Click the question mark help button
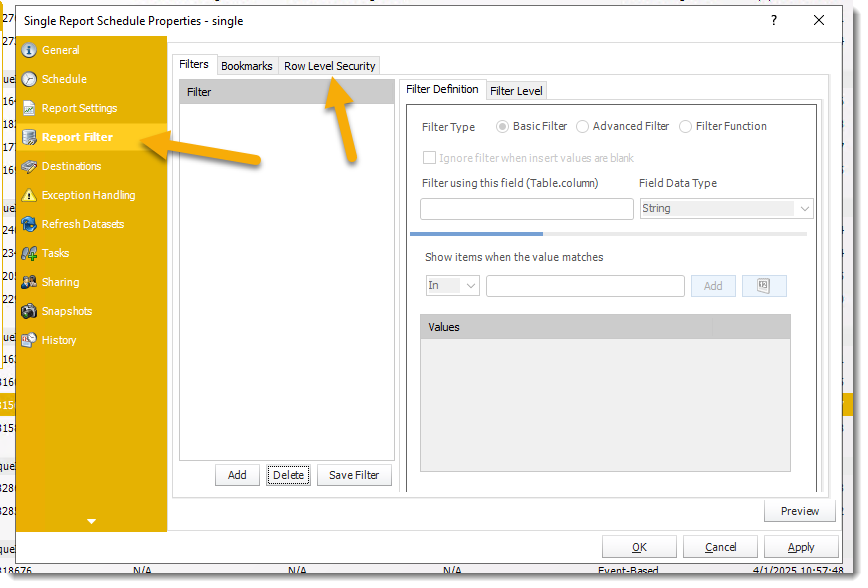The image size is (868, 588). pyautogui.click(x=773, y=20)
